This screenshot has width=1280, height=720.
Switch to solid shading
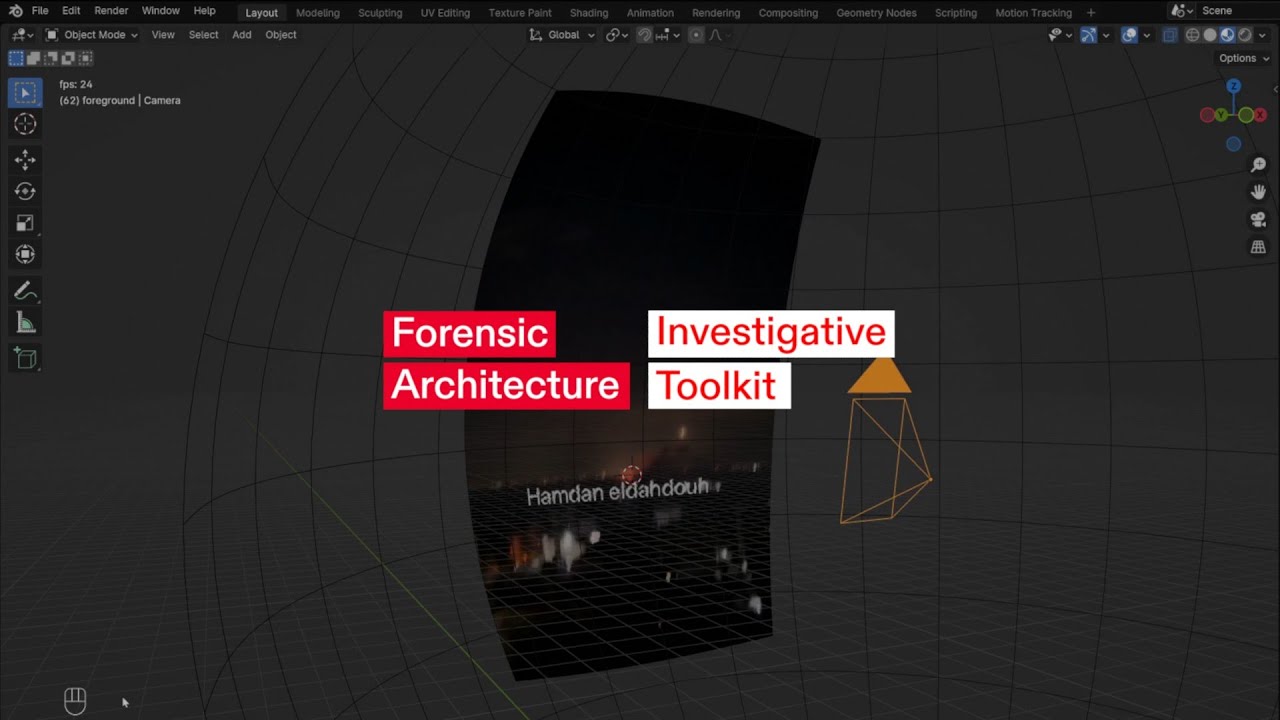click(1210, 35)
